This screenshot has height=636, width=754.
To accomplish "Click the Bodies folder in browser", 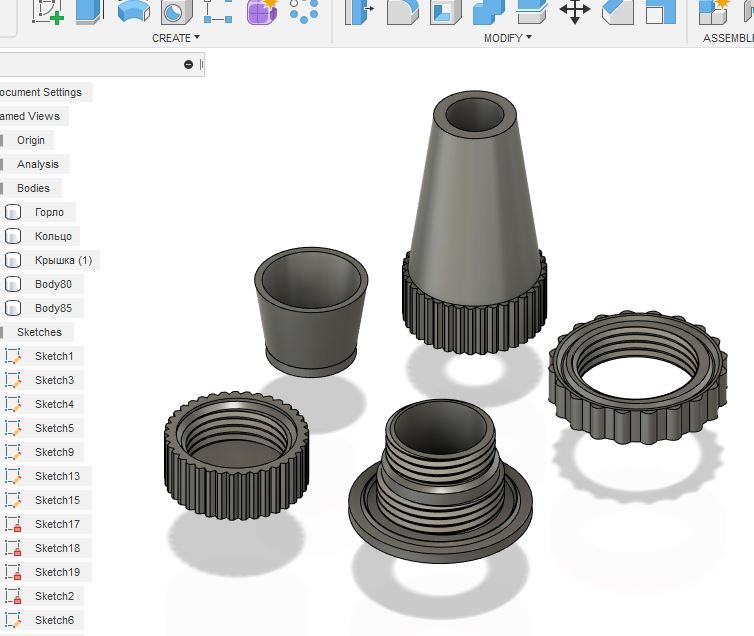I will (33, 188).
